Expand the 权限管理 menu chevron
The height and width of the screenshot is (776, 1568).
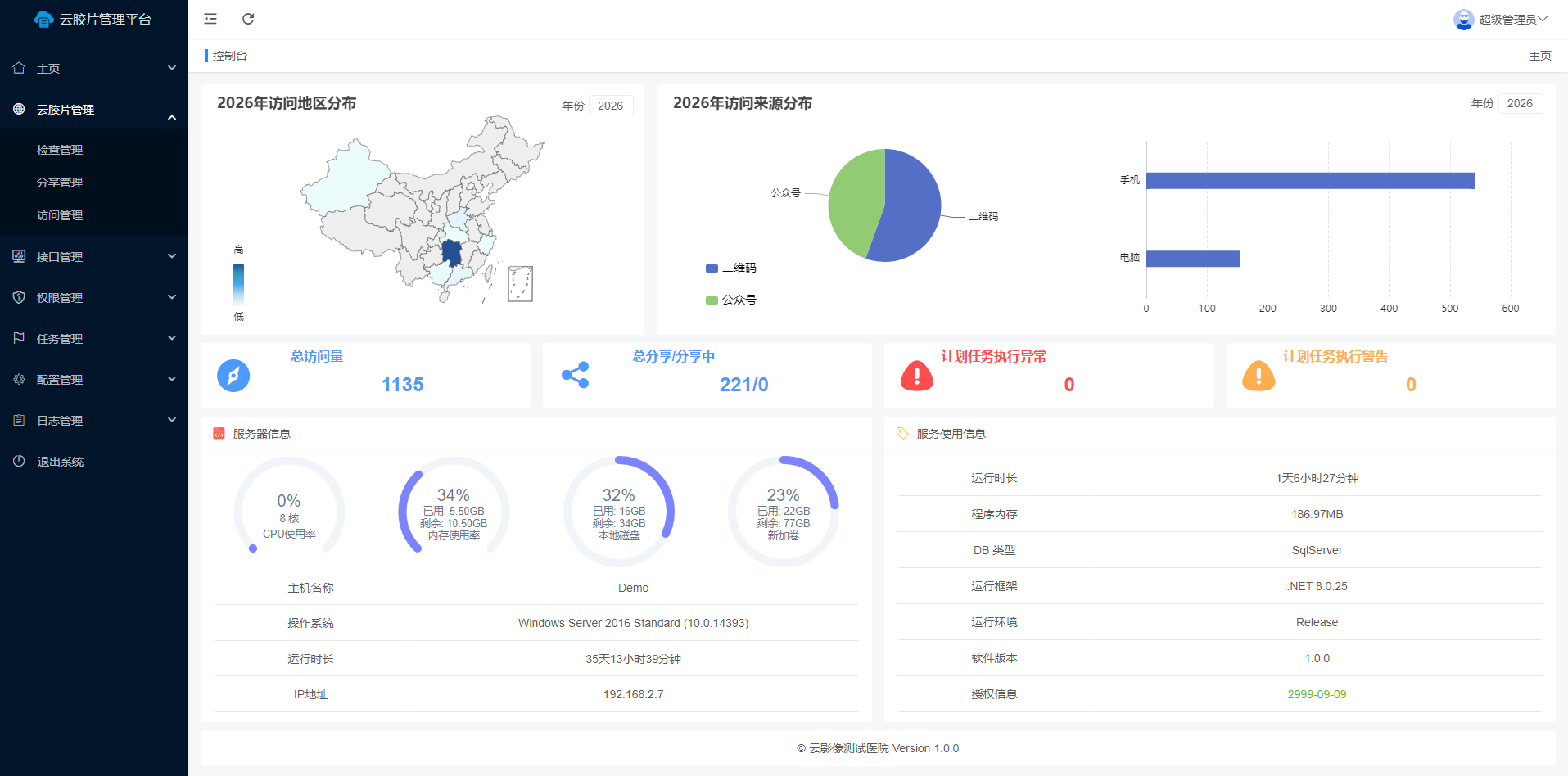172,297
